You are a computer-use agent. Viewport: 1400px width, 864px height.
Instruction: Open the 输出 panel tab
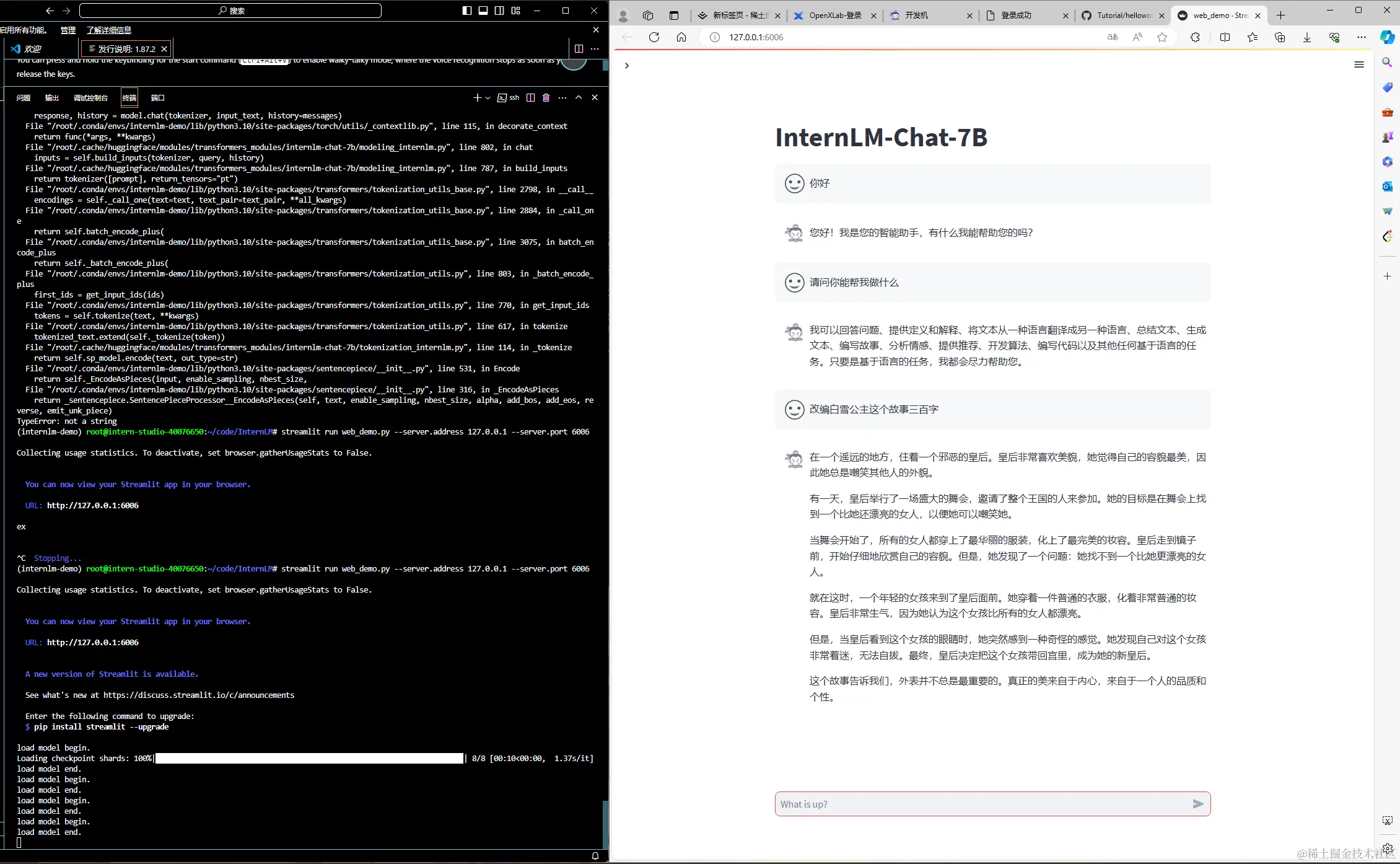point(52,98)
